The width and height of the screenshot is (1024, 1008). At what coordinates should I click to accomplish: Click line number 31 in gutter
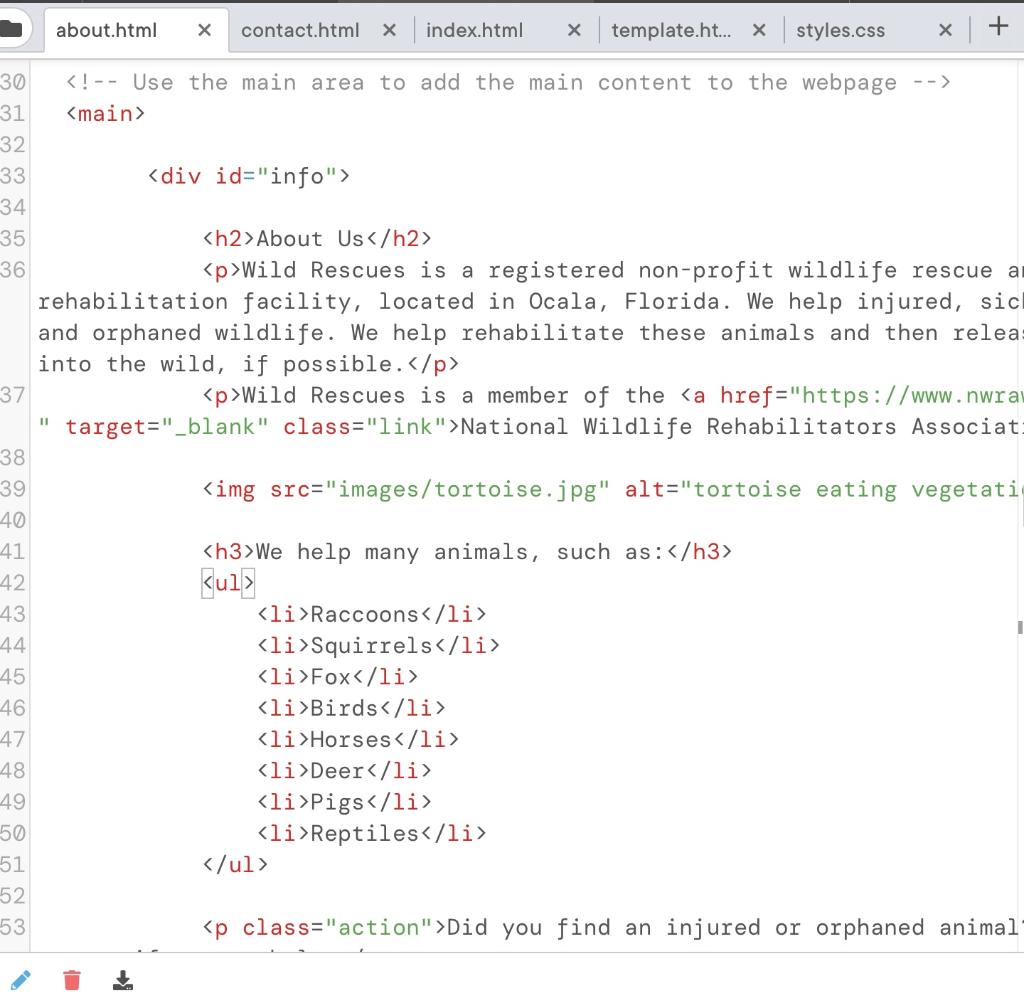(x=13, y=114)
